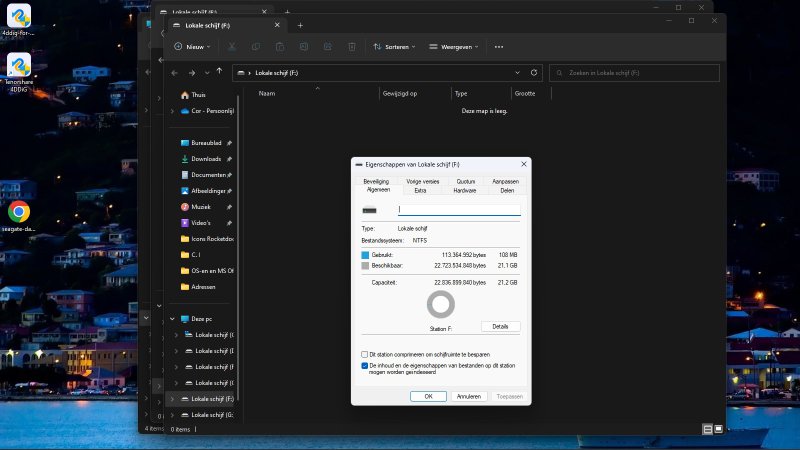
Task: Open Downloads folder in sidebar
Action: pyautogui.click(x=206, y=158)
